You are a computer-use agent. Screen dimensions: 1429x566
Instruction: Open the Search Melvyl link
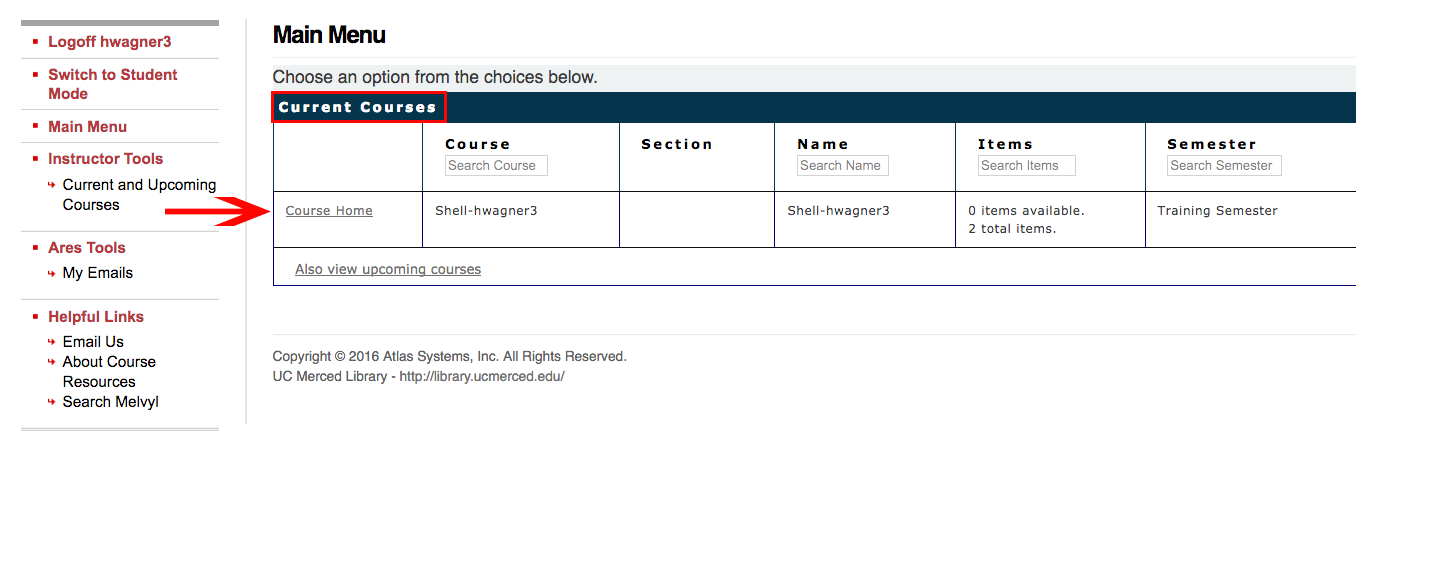[110, 402]
